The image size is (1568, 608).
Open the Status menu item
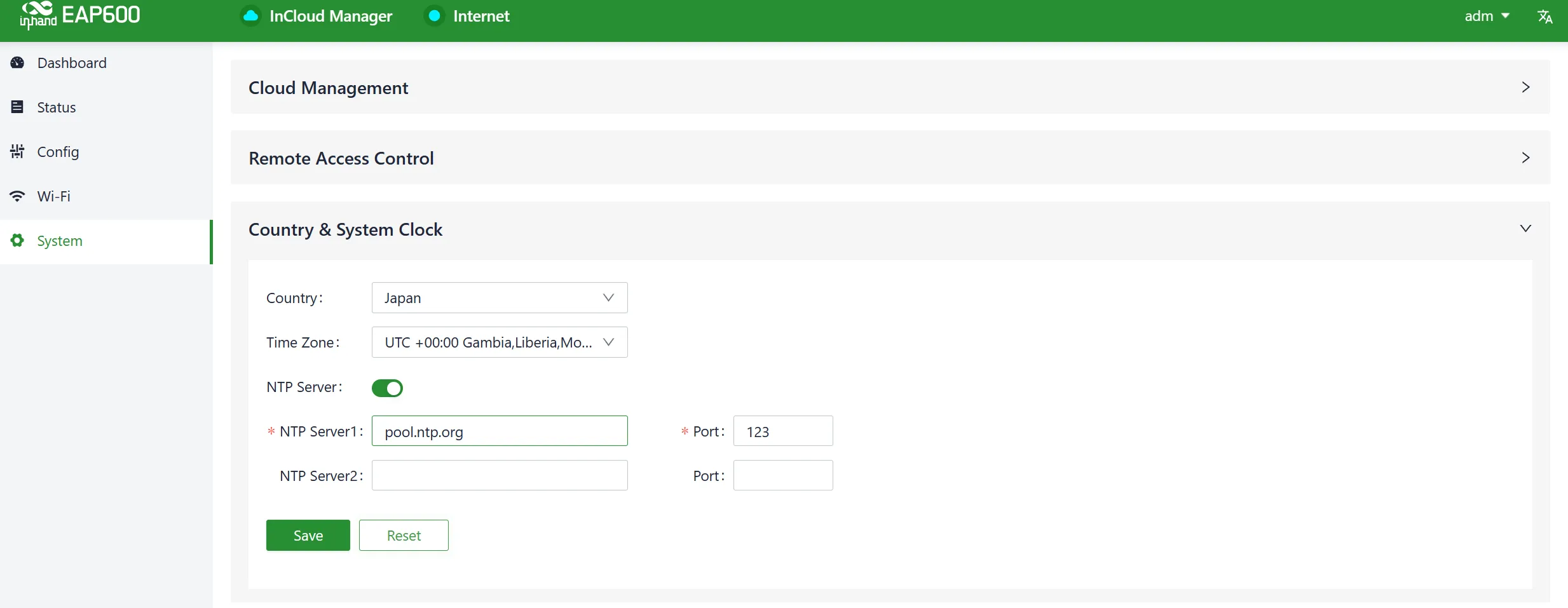click(106, 107)
